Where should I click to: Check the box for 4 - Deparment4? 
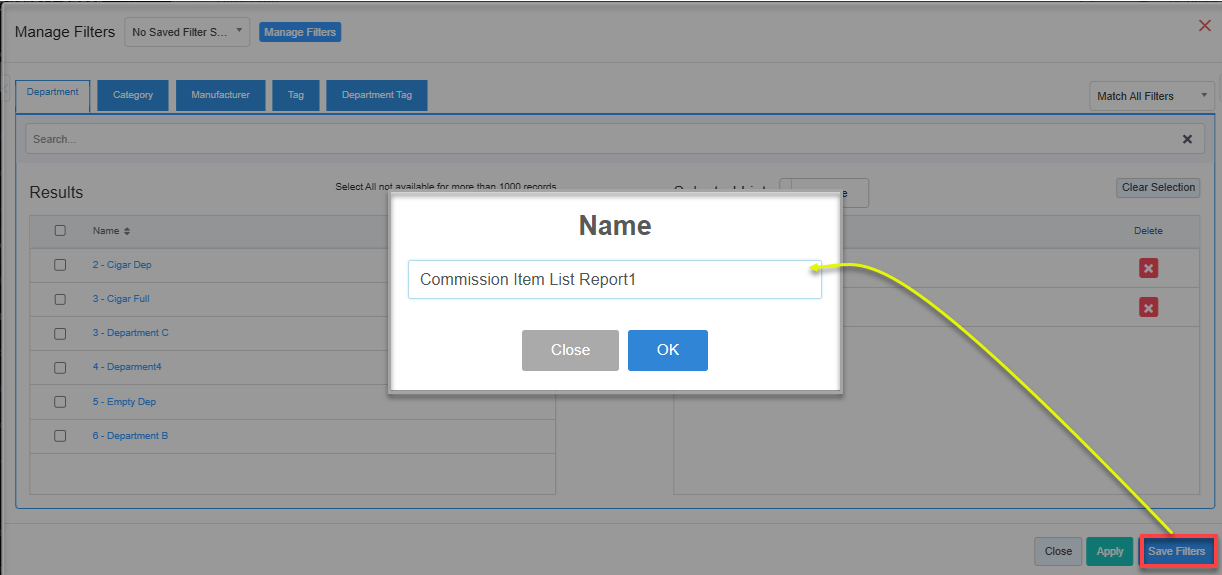(60, 367)
